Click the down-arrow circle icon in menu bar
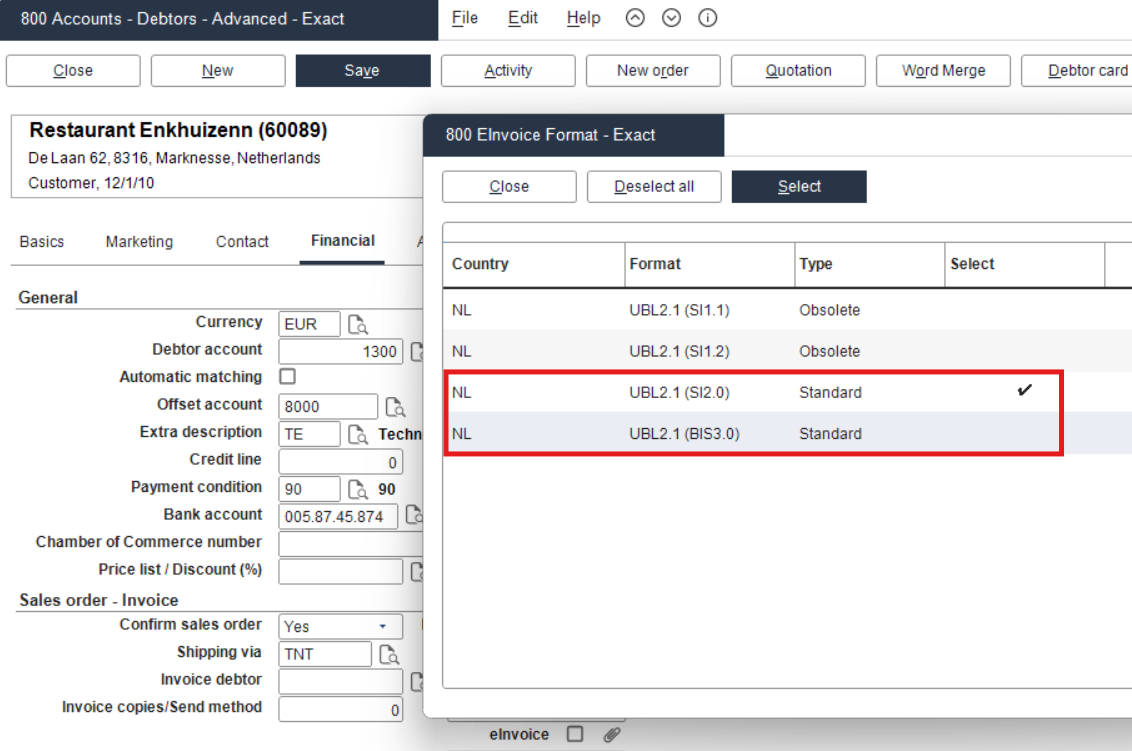Viewport: 1132px width, 751px height. pyautogui.click(x=671, y=18)
